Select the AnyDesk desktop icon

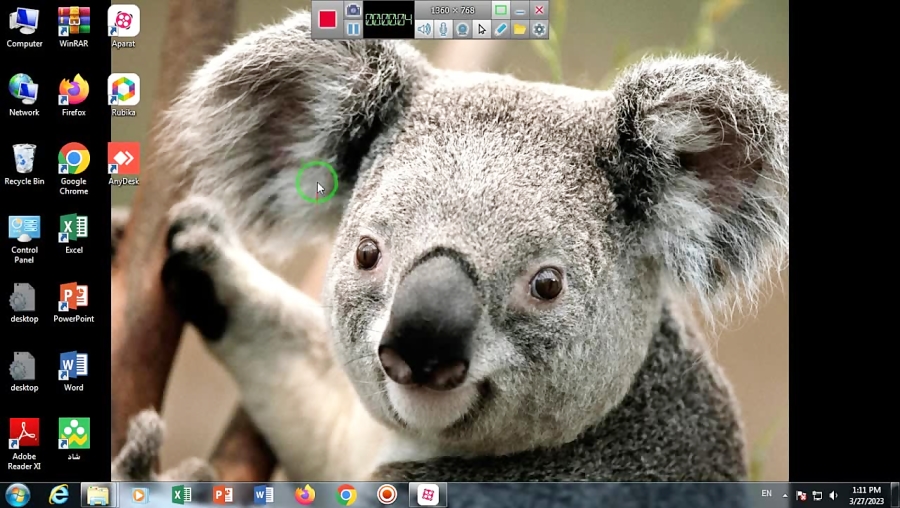click(123, 165)
